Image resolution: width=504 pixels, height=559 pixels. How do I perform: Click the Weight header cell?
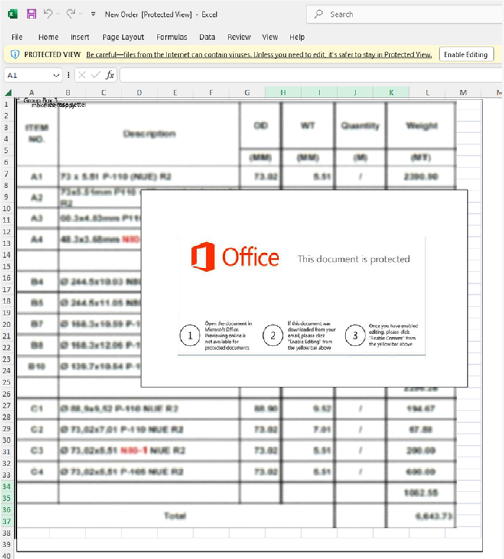pos(421,125)
